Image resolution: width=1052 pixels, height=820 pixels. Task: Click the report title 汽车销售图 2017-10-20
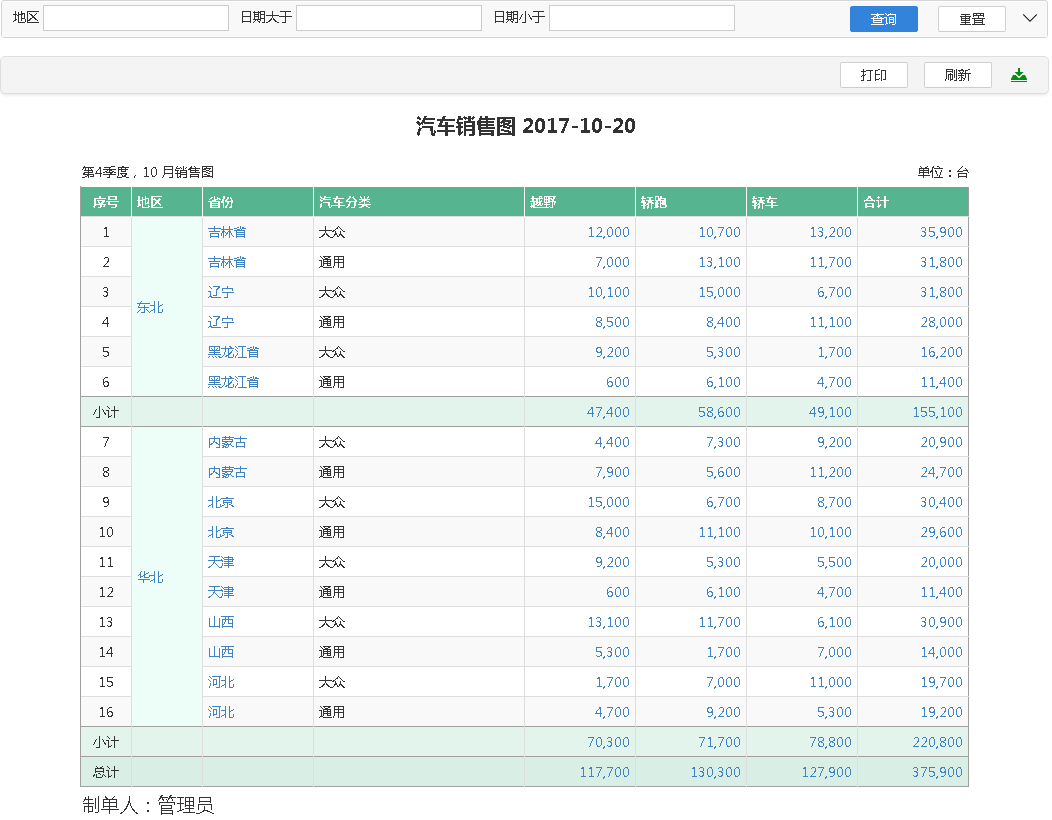point(525,126)
